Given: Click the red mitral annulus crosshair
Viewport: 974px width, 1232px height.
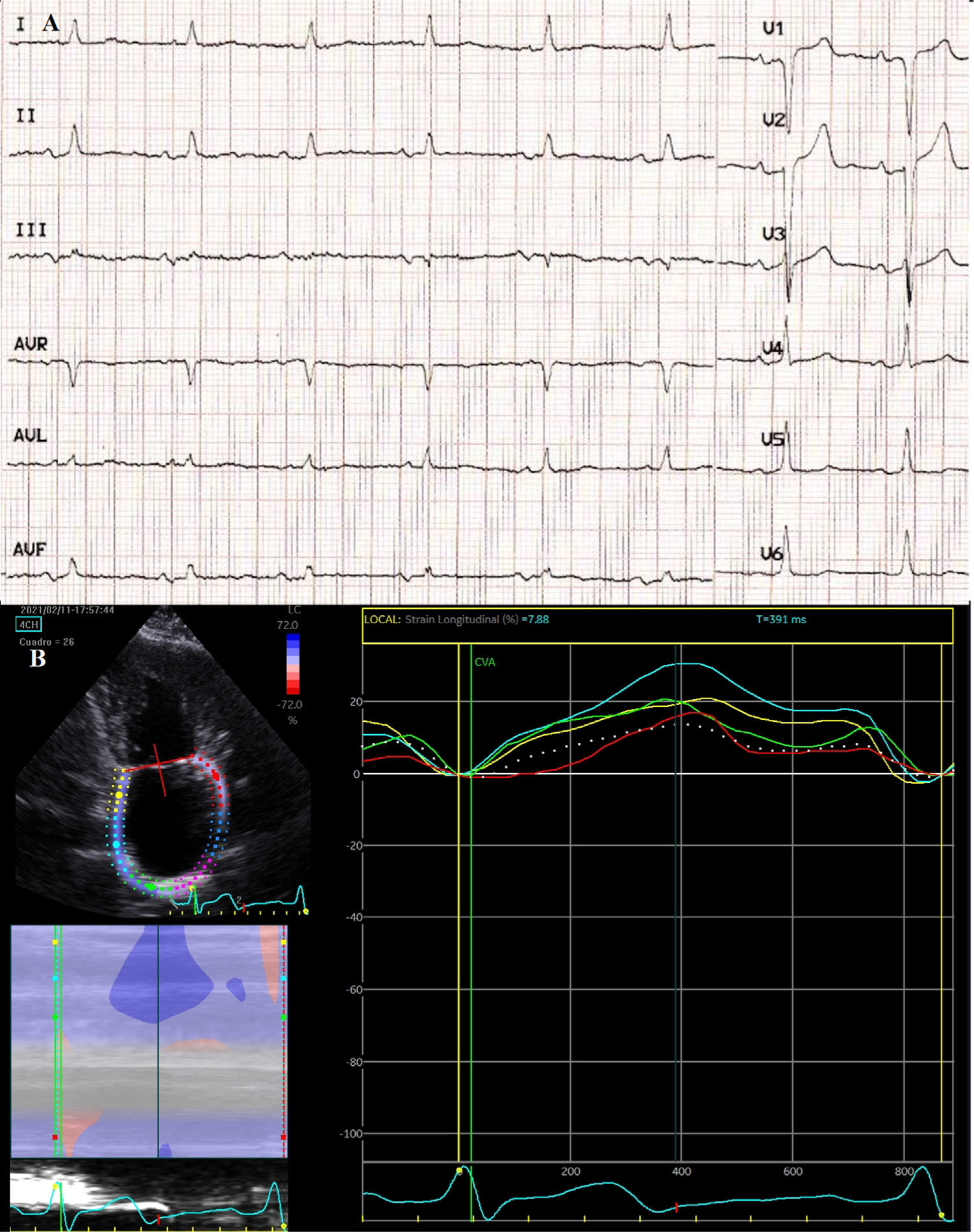Looking at the screenshot, I should point(160,765).
